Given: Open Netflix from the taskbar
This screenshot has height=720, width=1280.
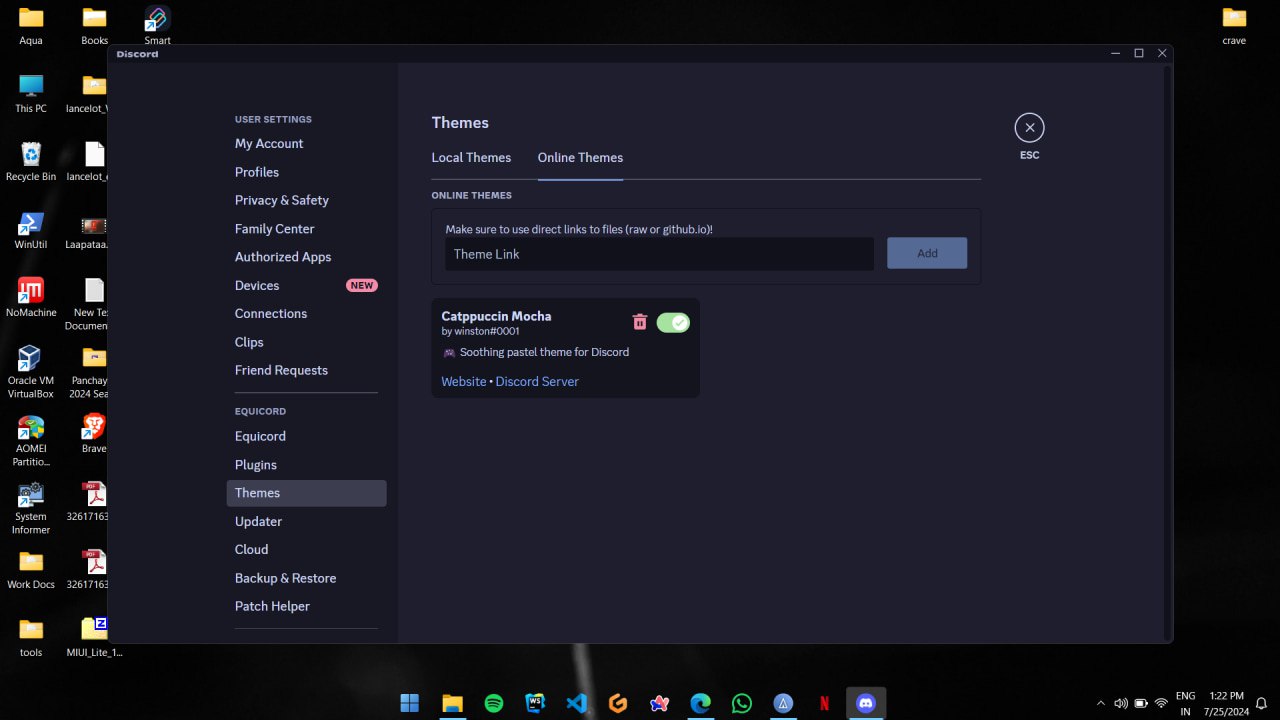Looking at the screenshot, I should (x=824, y=703).
